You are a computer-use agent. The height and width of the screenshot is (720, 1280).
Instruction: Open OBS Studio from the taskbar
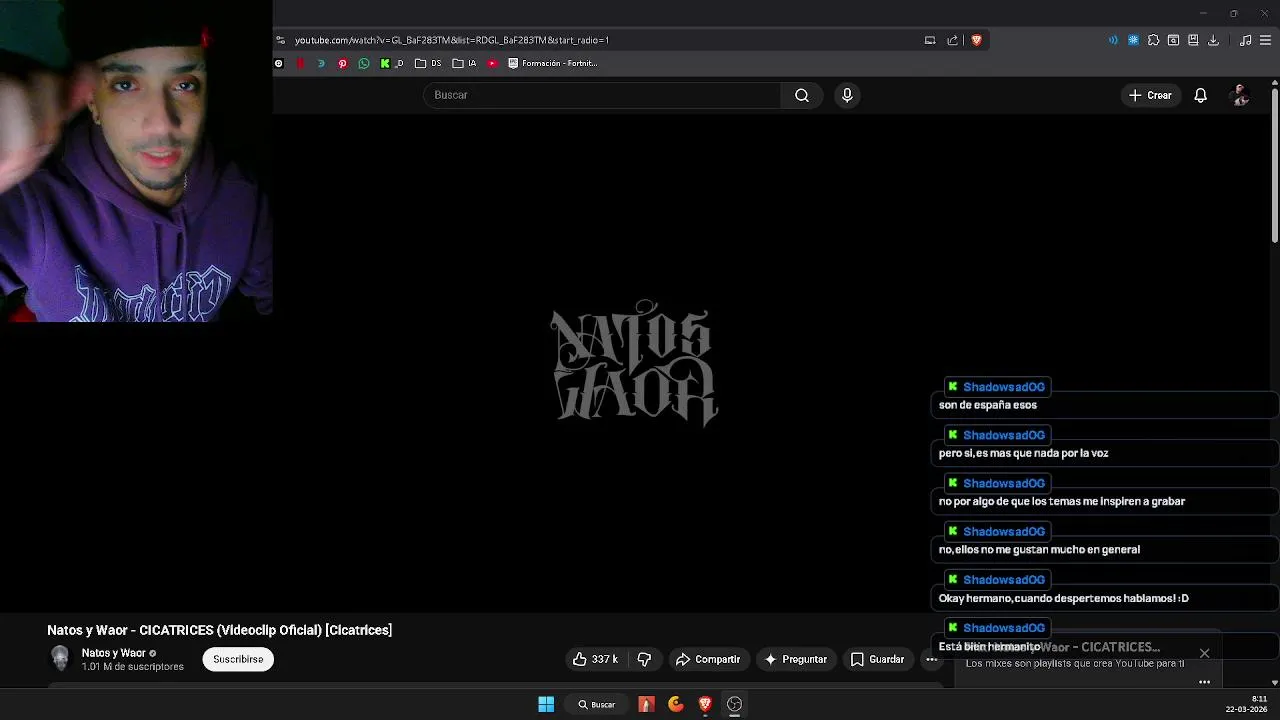(x=734, y=704)
